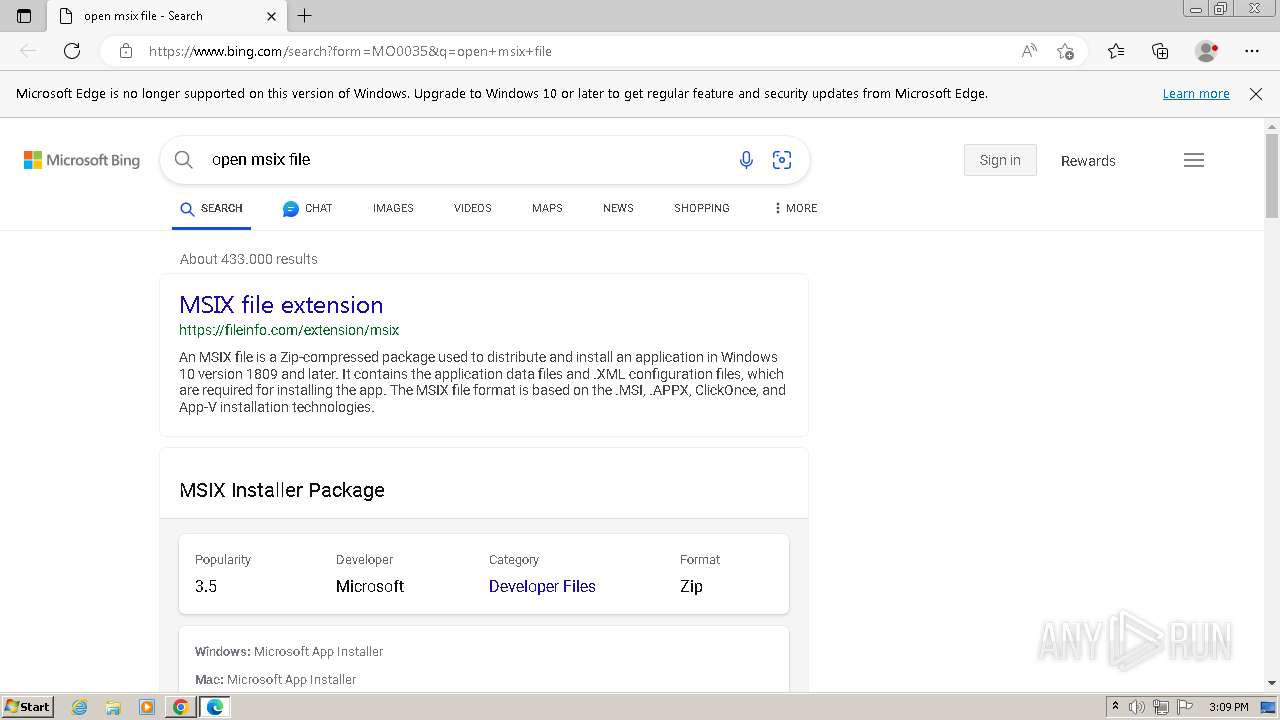Click the browser back arrow

click(x=28, y=51)
